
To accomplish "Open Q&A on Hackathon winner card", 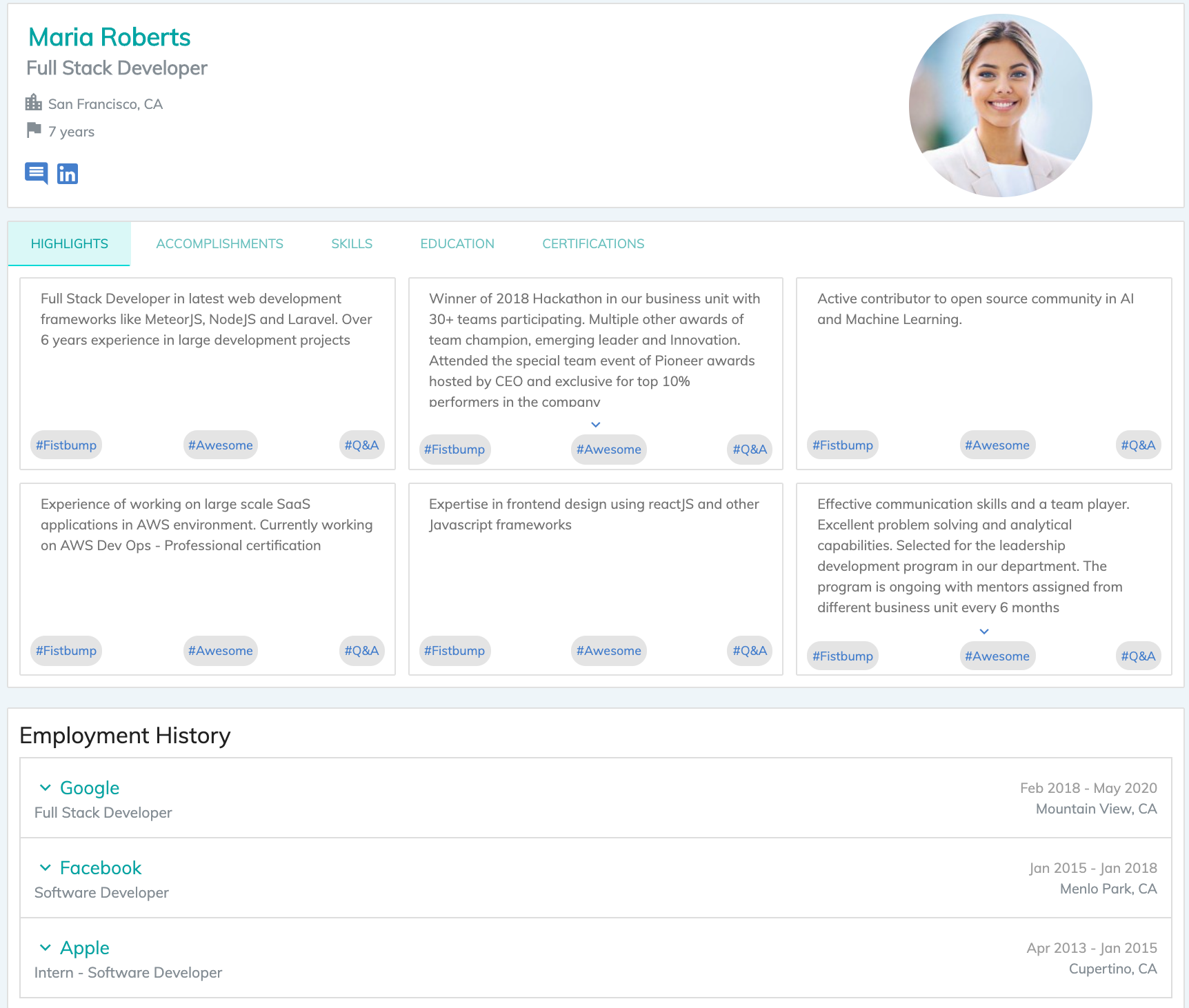I will pos(750,450).
